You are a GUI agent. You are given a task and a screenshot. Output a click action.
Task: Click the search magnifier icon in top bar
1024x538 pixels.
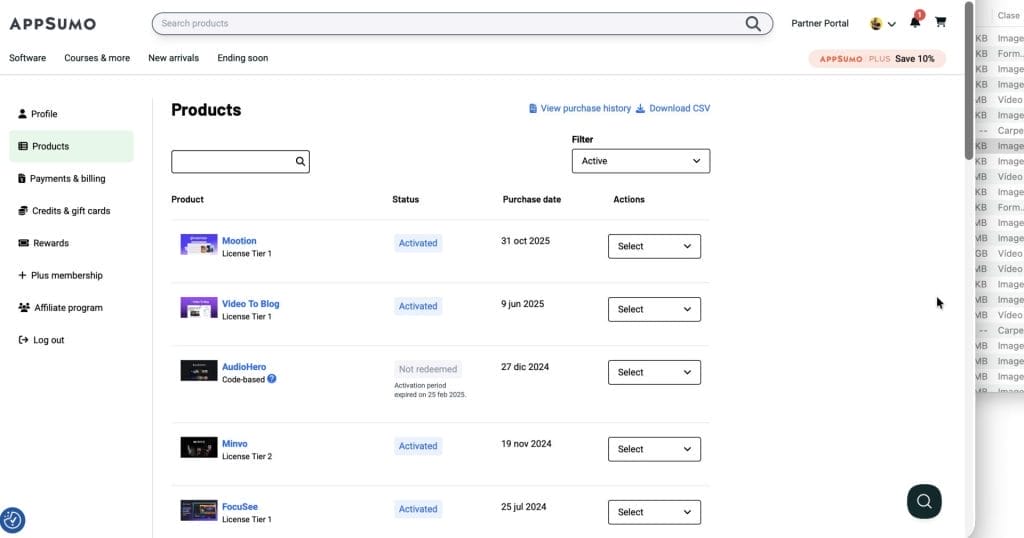[753, 23]
